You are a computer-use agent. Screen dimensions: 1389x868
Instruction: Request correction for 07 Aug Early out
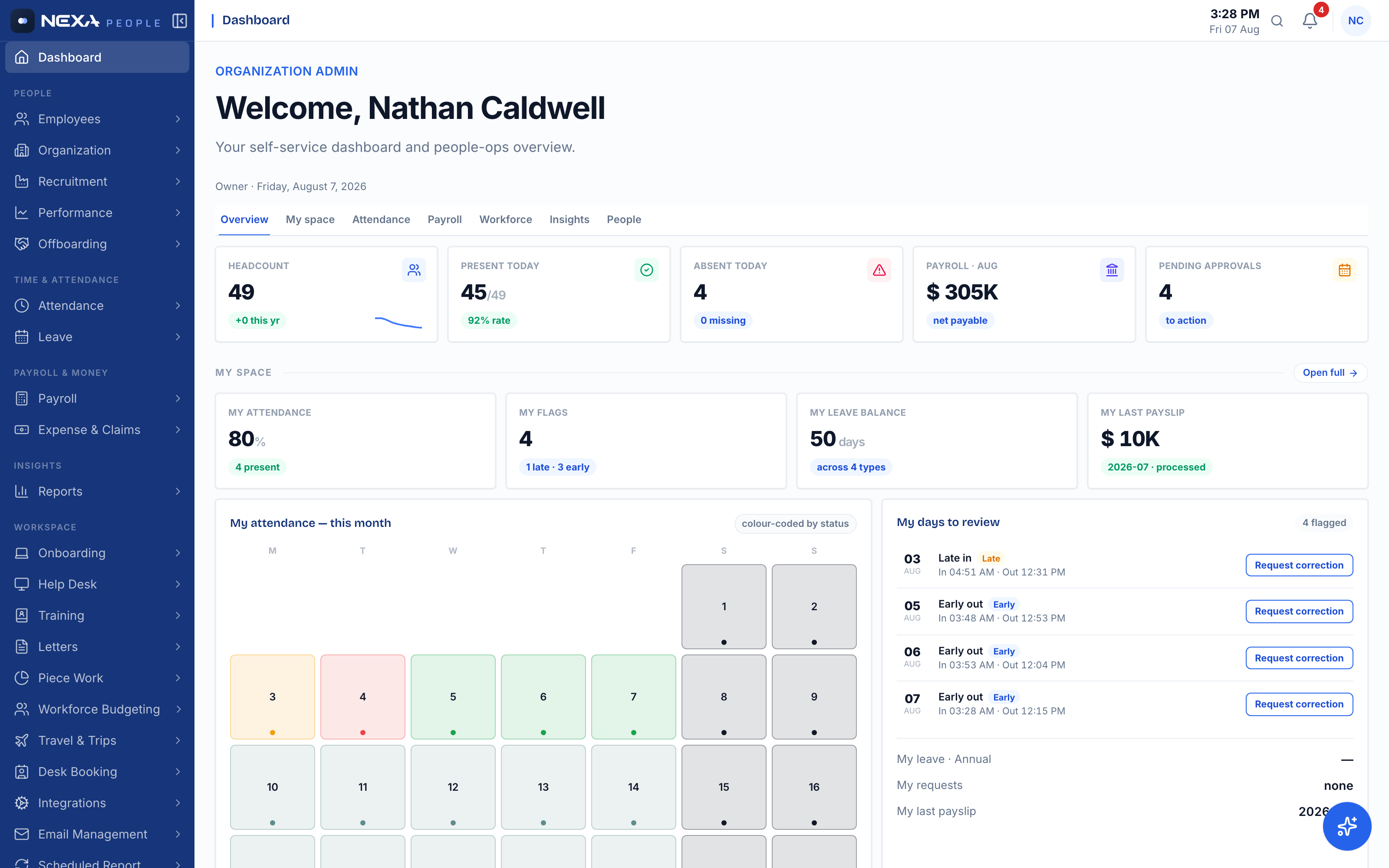click(x=1299, y=704)
